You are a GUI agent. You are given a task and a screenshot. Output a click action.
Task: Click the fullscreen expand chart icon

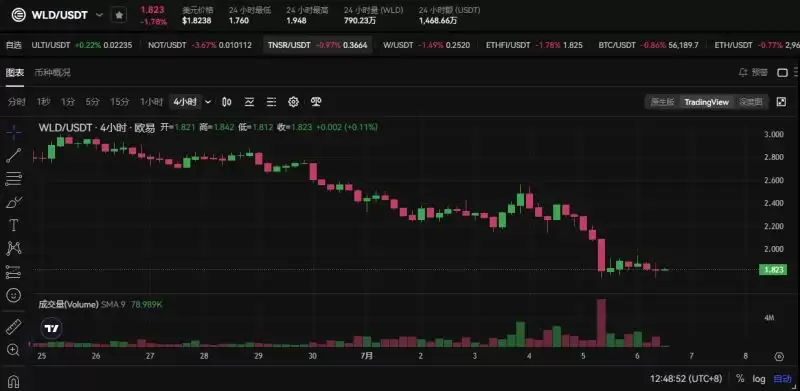[781, 102]
